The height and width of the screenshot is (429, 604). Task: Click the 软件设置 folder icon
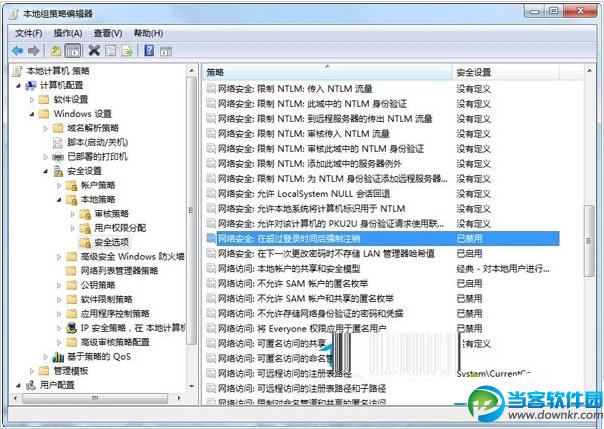[44, 100]
